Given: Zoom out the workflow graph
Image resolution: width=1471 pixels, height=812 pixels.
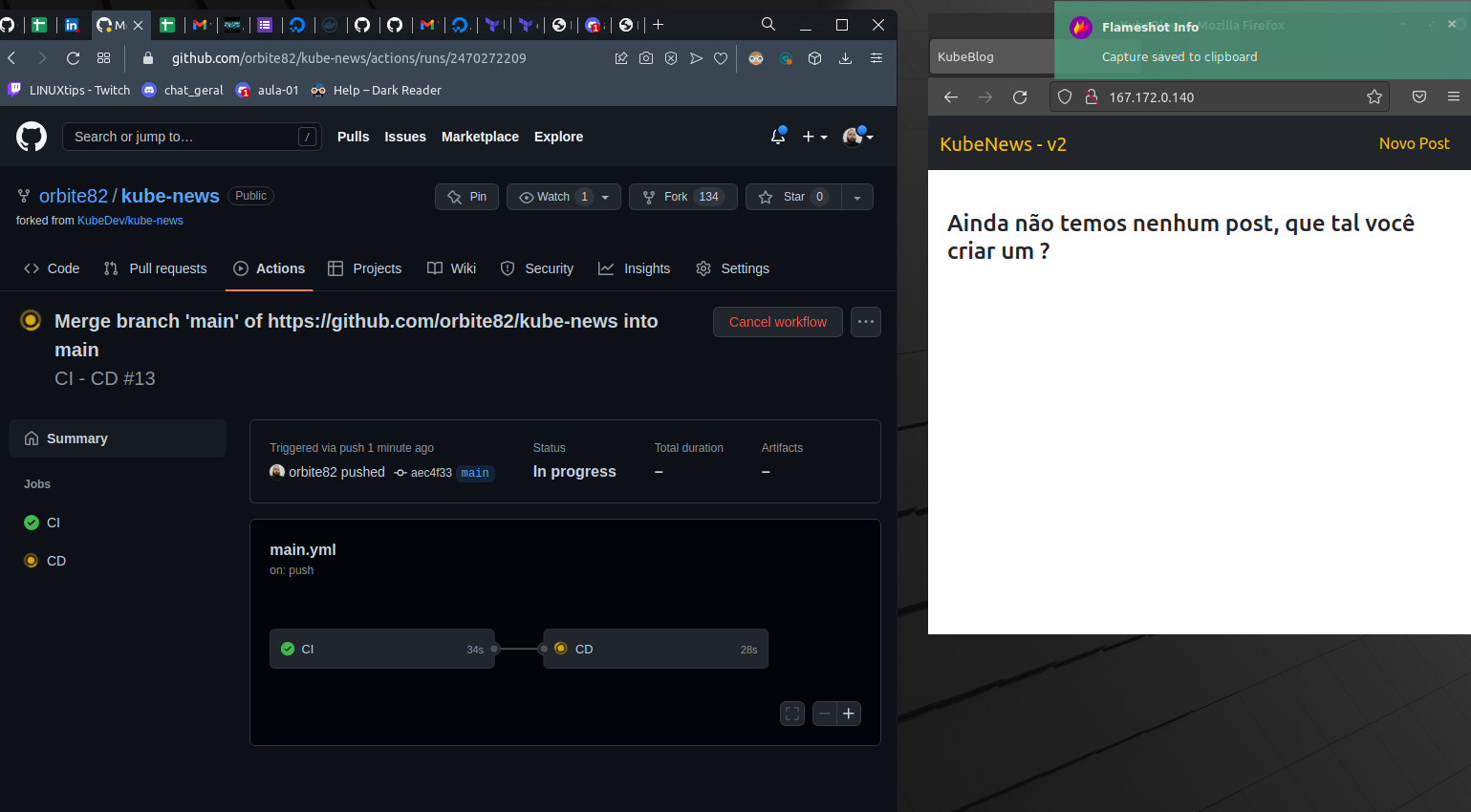Looking at the screenshot, I should point(824,714).
